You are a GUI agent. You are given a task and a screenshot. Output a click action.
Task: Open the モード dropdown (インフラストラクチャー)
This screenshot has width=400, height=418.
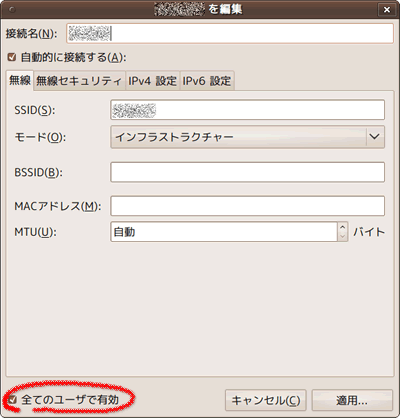click(x=248, y=137)
